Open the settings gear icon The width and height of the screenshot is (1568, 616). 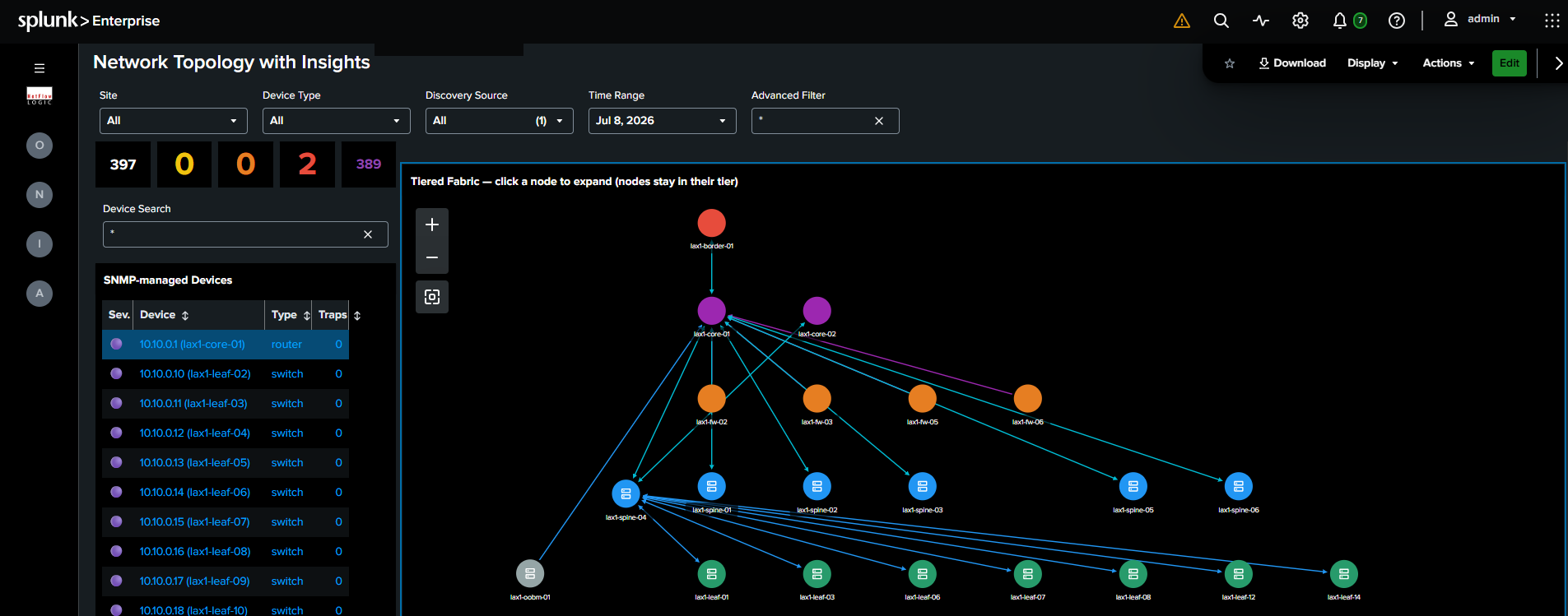point(1300,21)
